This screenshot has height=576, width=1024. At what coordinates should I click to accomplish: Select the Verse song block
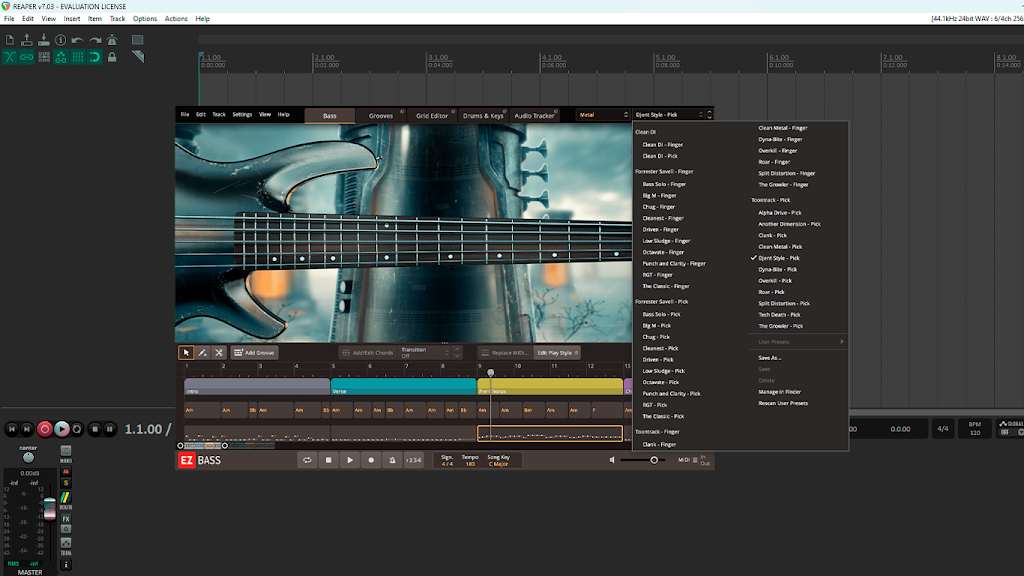404,387
